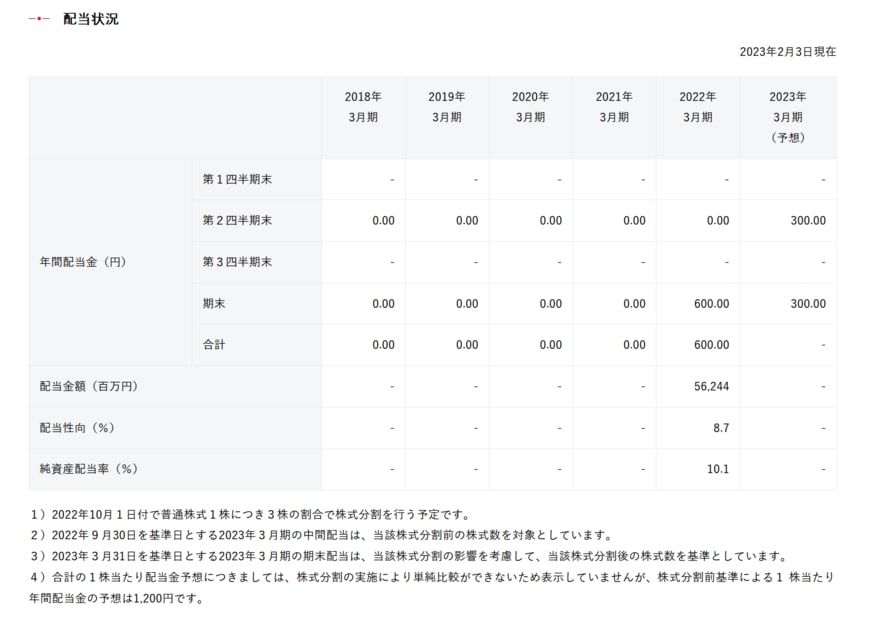Click footnote 1 about the stock split

(x=250, y=515)
